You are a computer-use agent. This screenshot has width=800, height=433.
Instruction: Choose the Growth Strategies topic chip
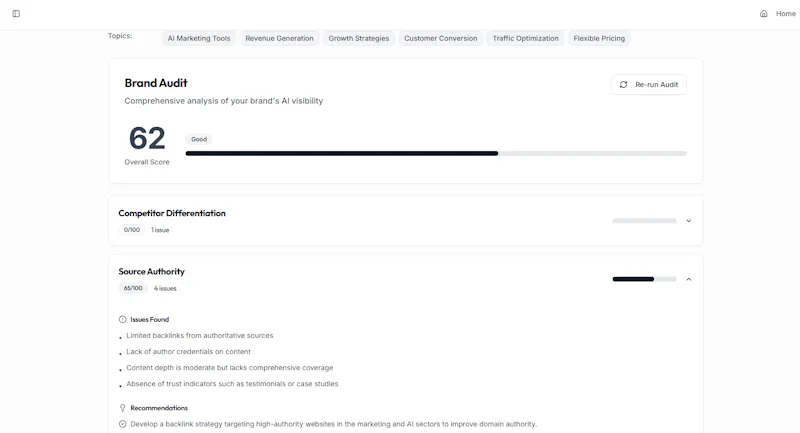[359, 38]
